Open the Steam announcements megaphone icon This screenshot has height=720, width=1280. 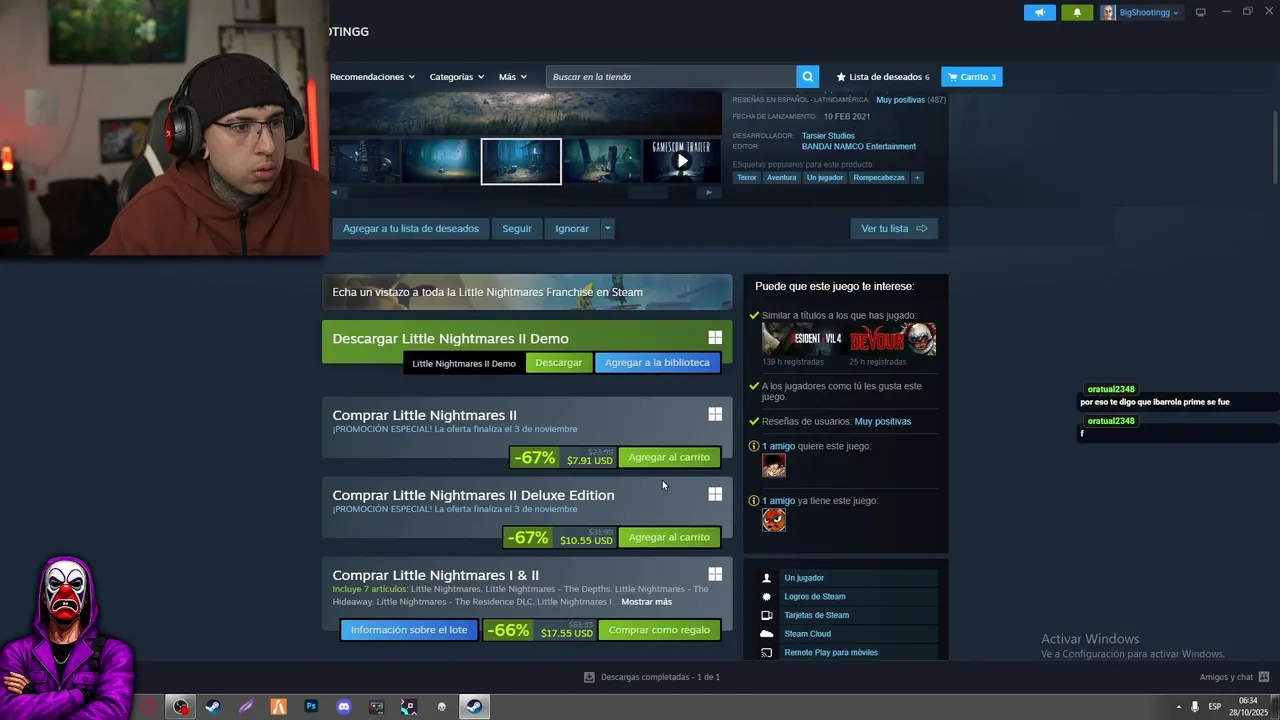point(1040,13)
